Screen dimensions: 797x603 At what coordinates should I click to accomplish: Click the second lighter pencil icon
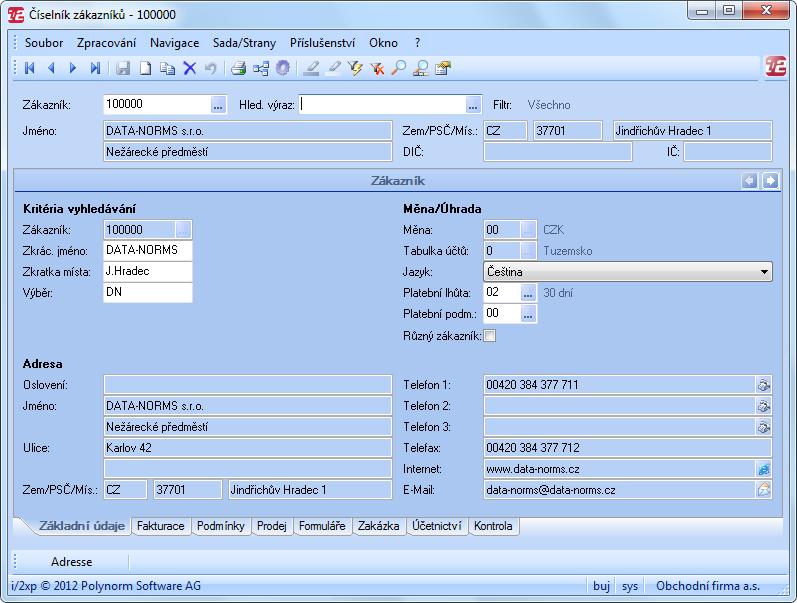pyautogui.click(x=333, y=68)
